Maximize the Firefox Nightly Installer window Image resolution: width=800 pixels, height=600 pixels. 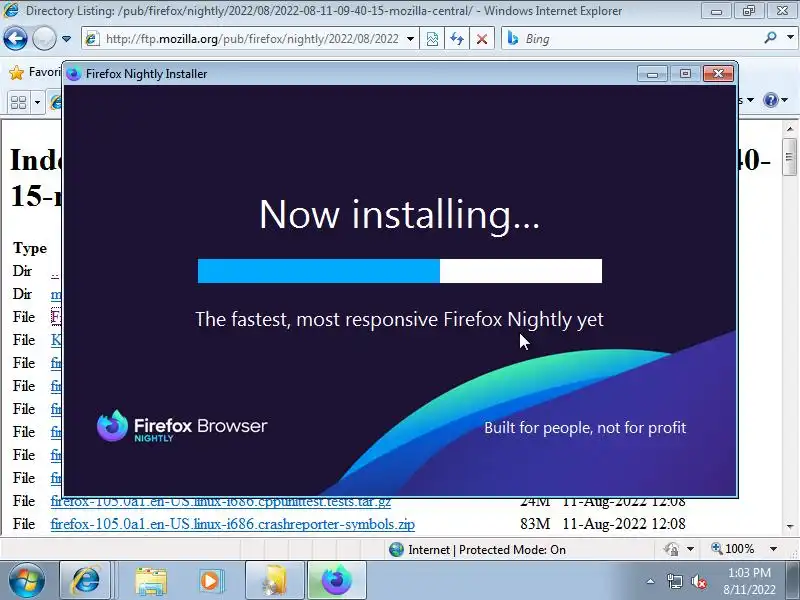tap(685, 74)
